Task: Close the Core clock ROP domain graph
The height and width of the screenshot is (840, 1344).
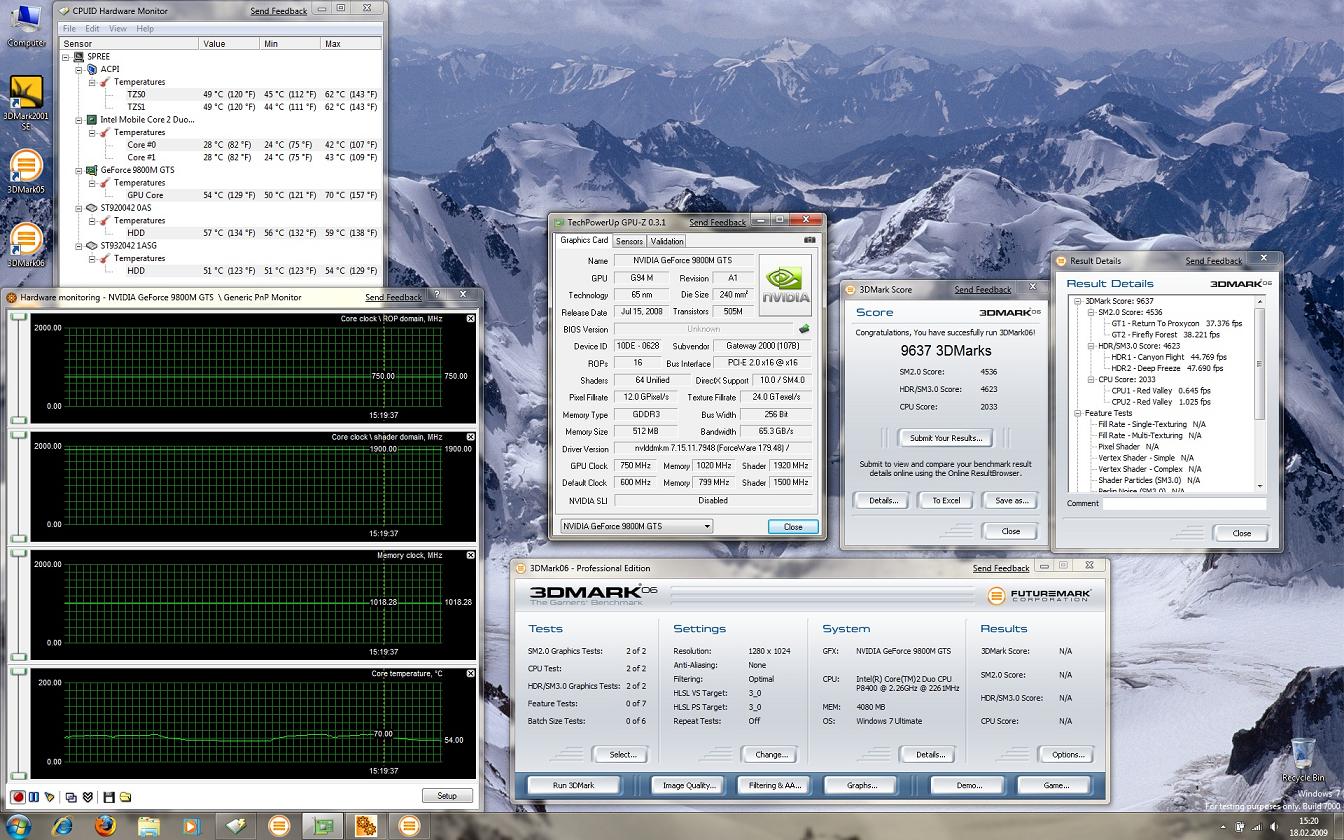Action: 471,318
